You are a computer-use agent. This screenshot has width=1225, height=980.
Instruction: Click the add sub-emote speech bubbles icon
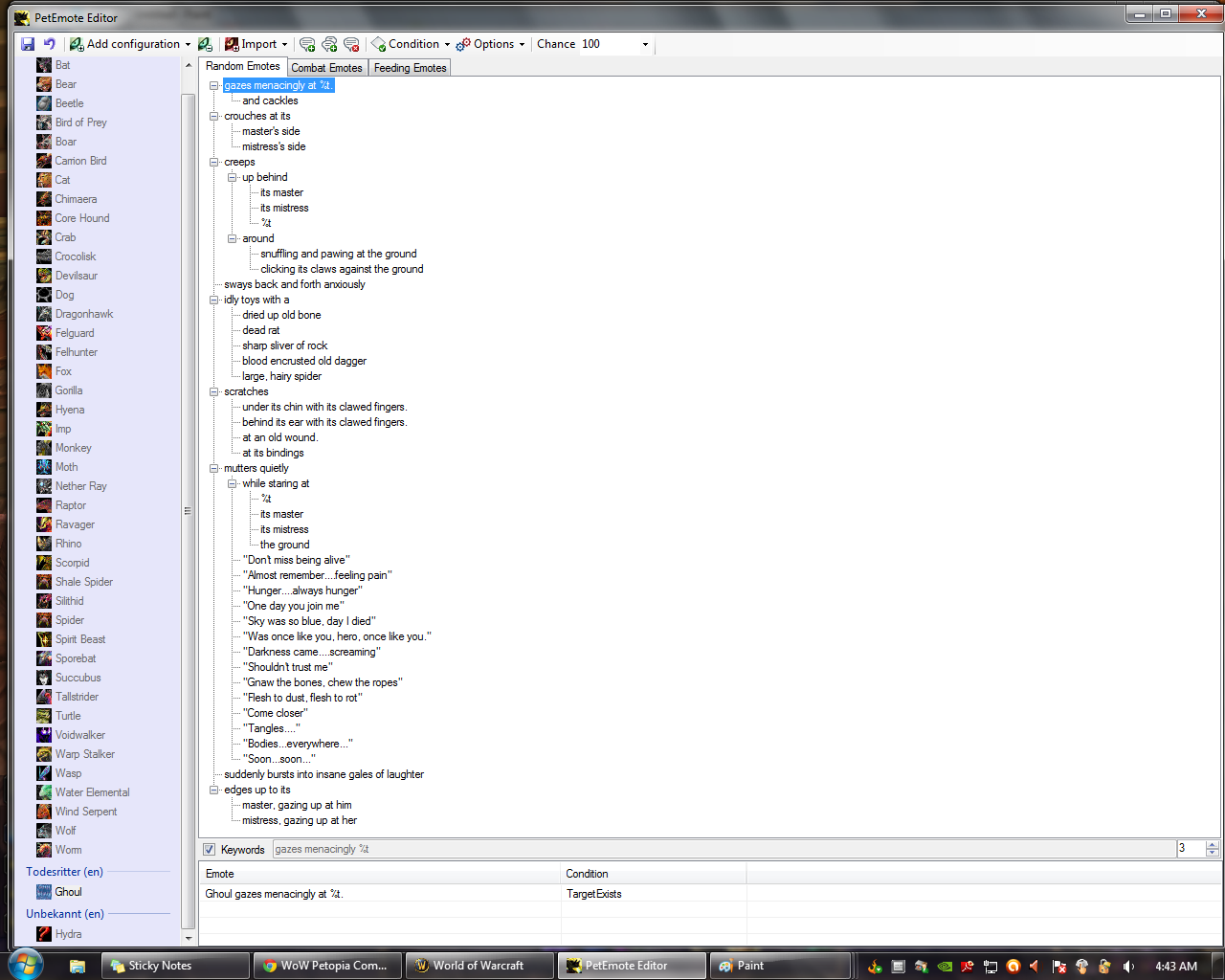coord(329,44)
